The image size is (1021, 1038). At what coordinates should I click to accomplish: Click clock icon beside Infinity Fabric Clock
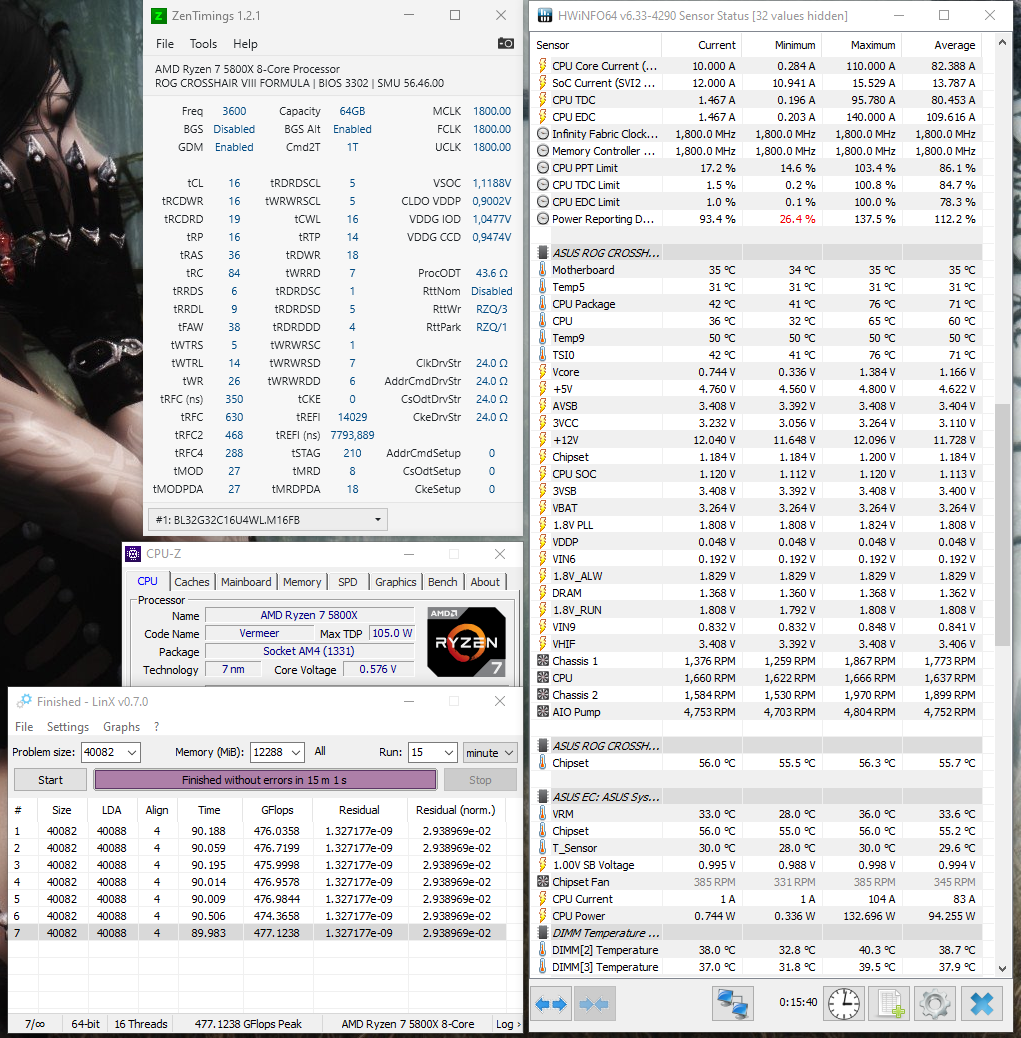542,134
